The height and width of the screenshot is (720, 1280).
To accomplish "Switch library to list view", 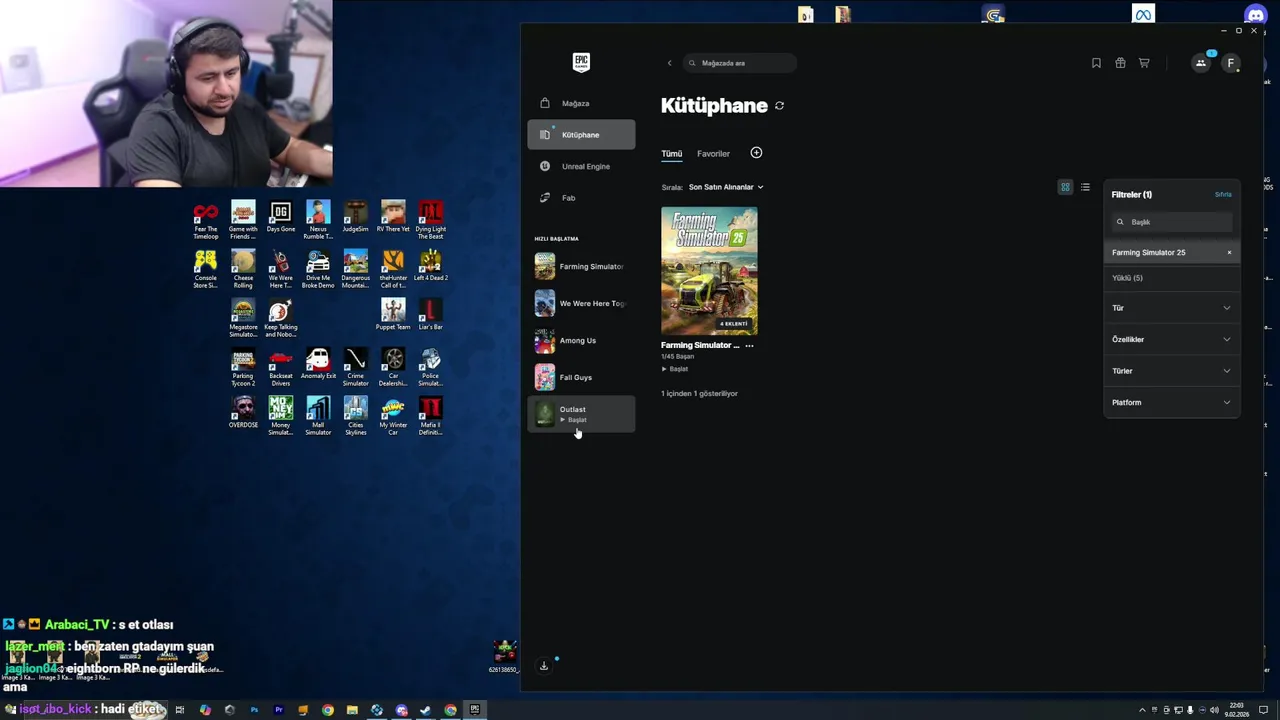I will [1085, 187].
